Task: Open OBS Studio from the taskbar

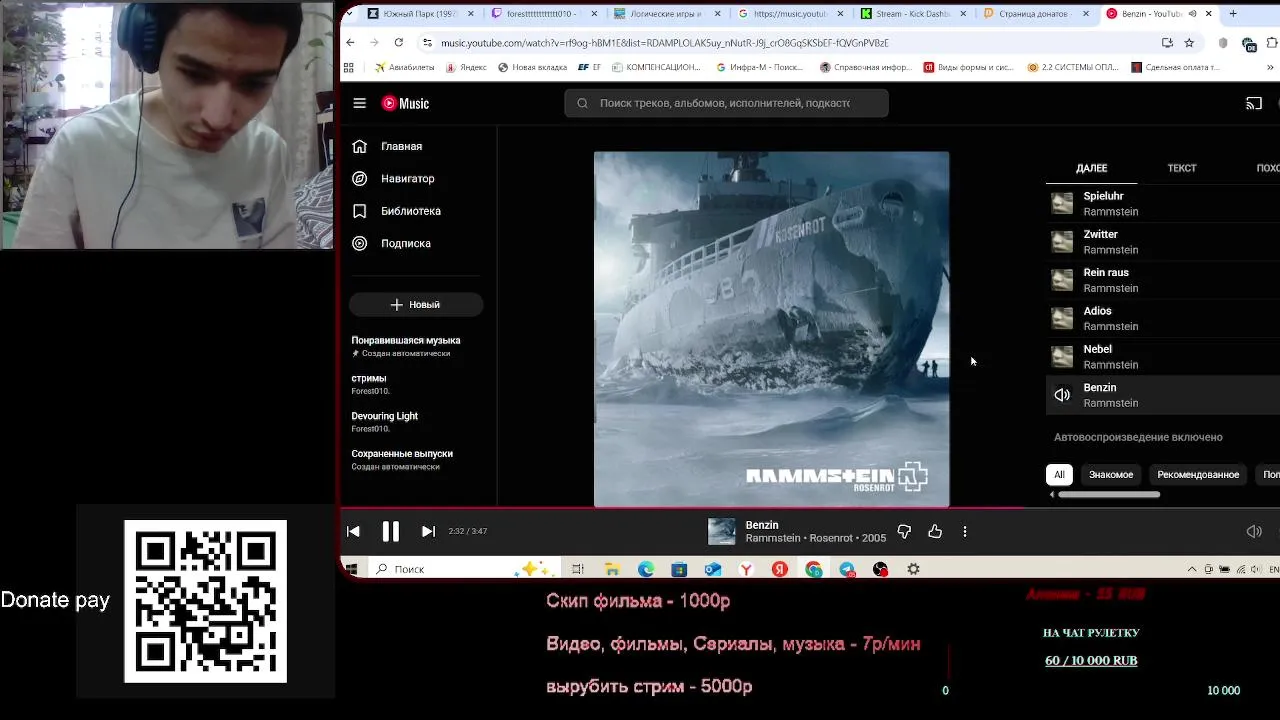Action: tap(880, 569)
